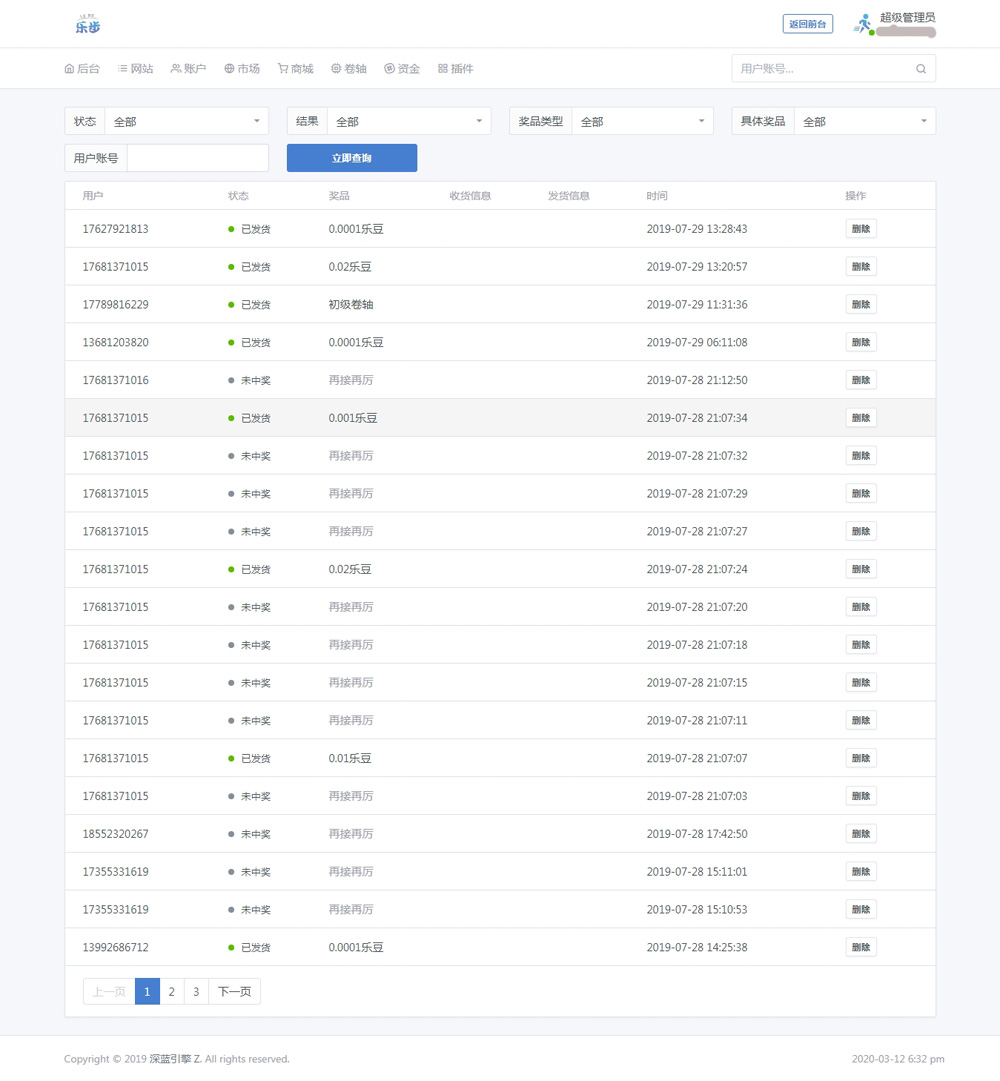Open the 后台 home menu
The image size is (1000, 1081).
(82, 69)
